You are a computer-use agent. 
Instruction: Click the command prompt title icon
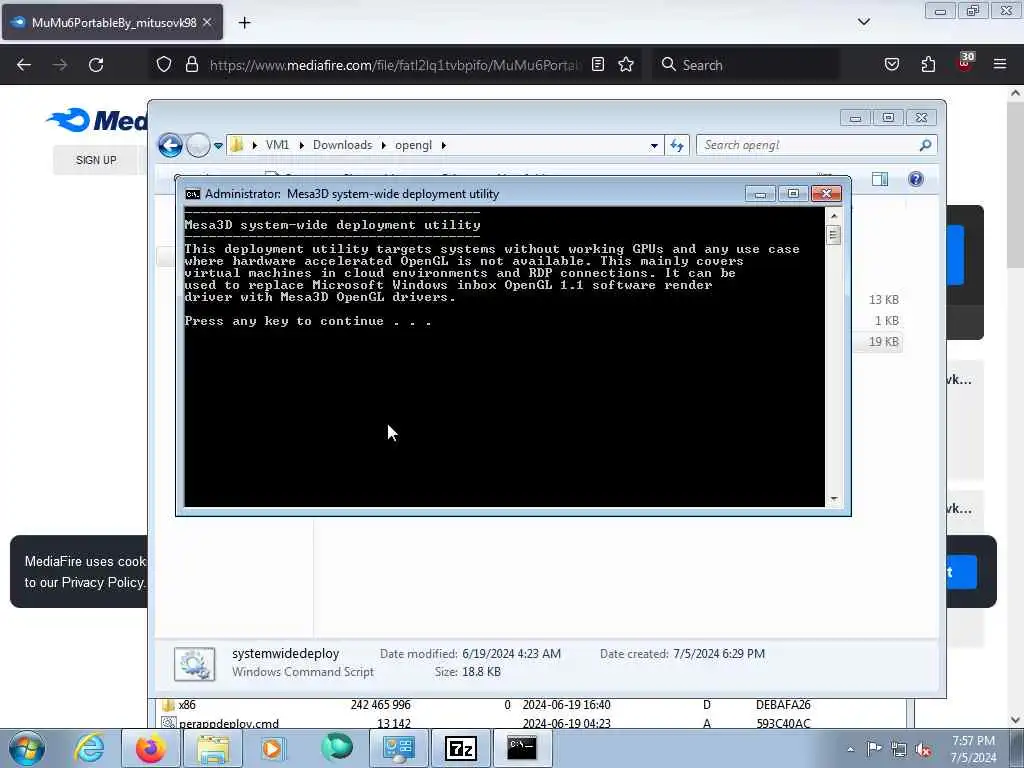point(193,194)
